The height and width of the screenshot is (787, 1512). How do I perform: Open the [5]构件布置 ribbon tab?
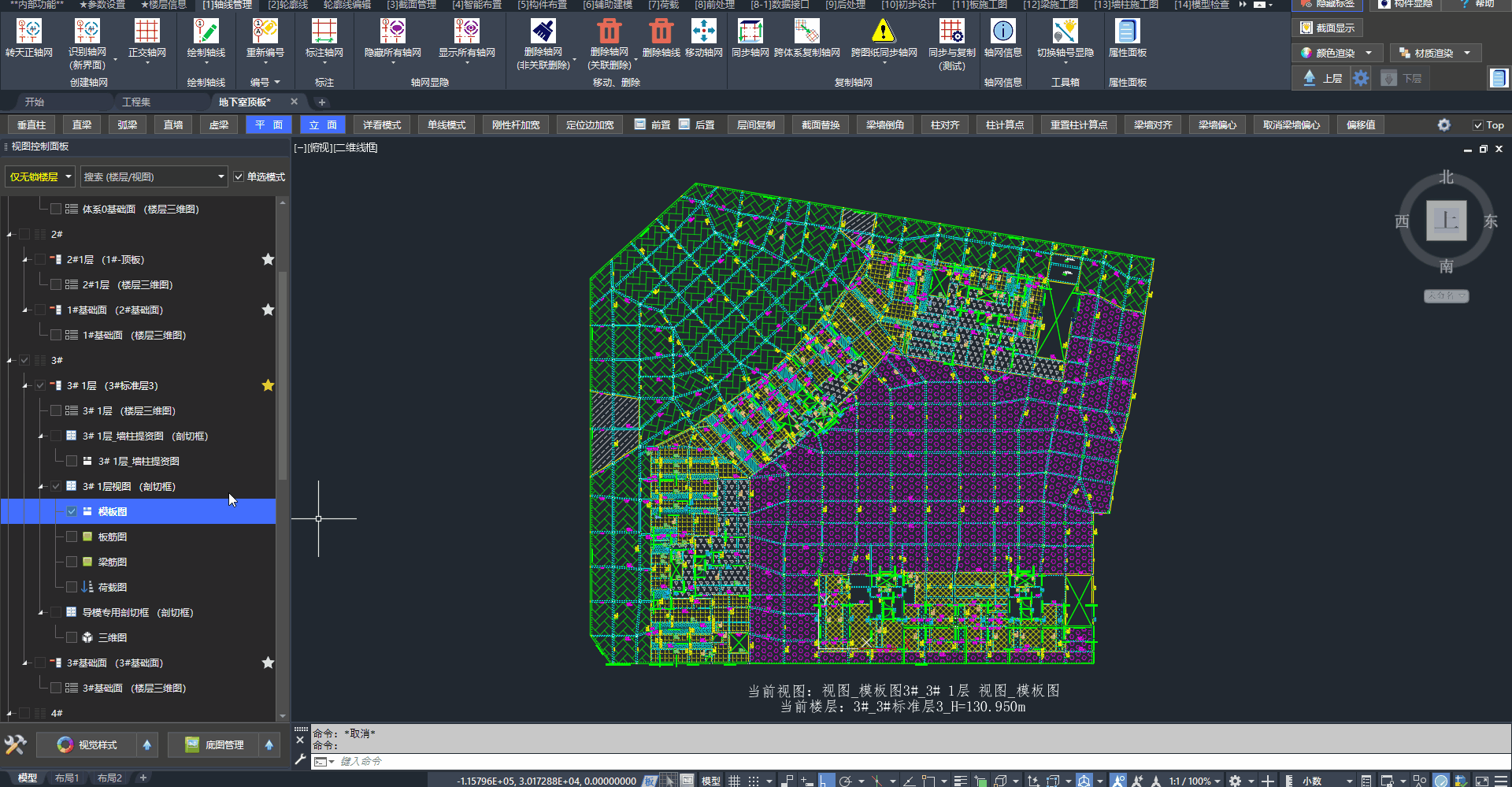[542, 5]
